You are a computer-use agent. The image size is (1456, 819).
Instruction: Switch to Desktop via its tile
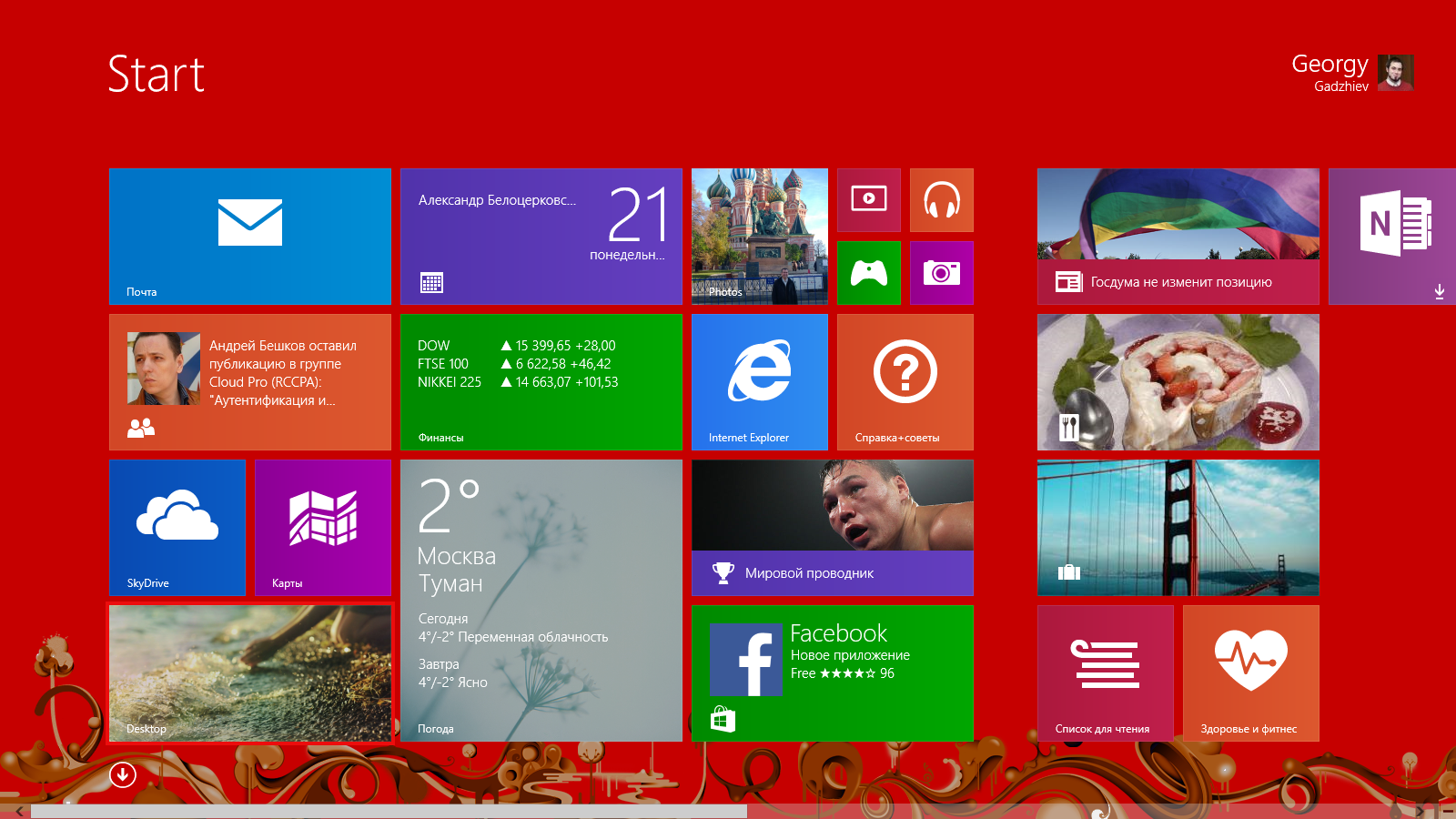coord(249,673)
